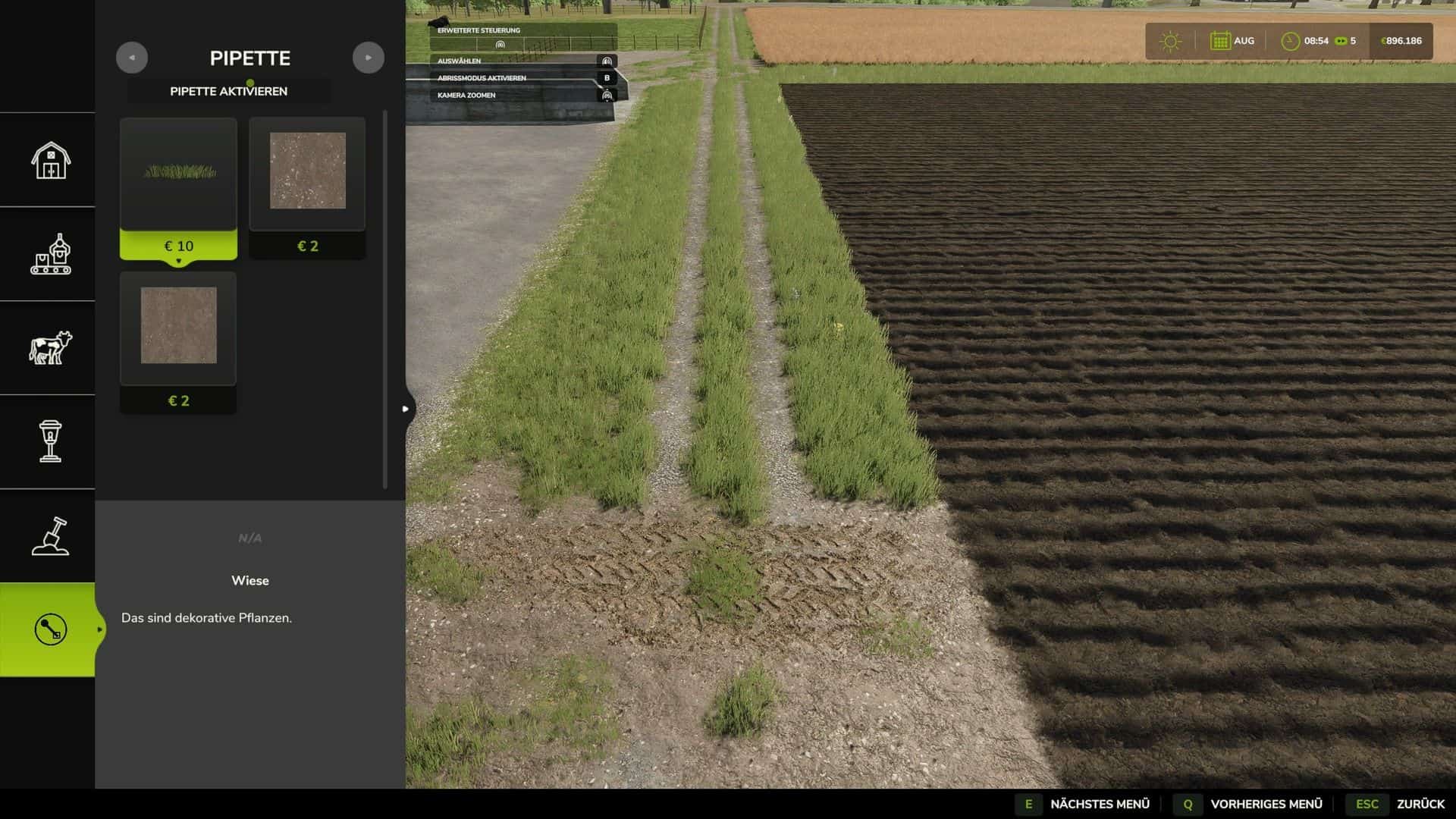The image size is (1456, 819).
Task: Click the N/A label above Wiese
Action: click(250, 538)
